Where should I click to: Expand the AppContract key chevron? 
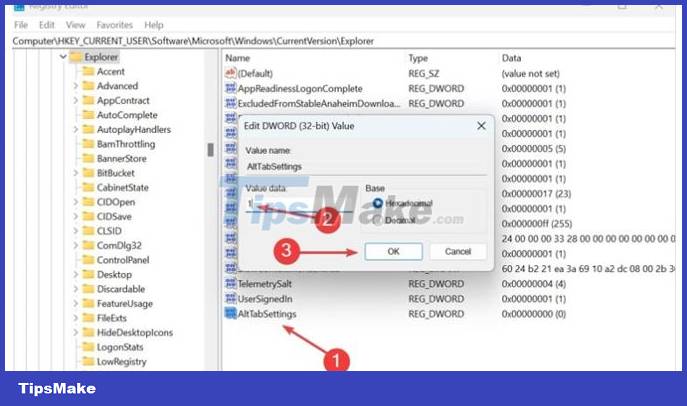(75, 100)
